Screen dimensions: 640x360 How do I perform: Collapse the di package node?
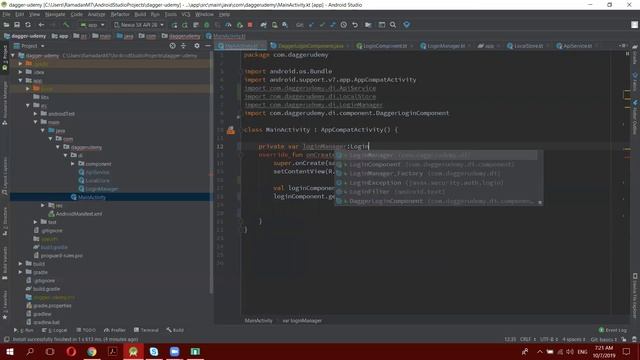click(x=65, y=156)
